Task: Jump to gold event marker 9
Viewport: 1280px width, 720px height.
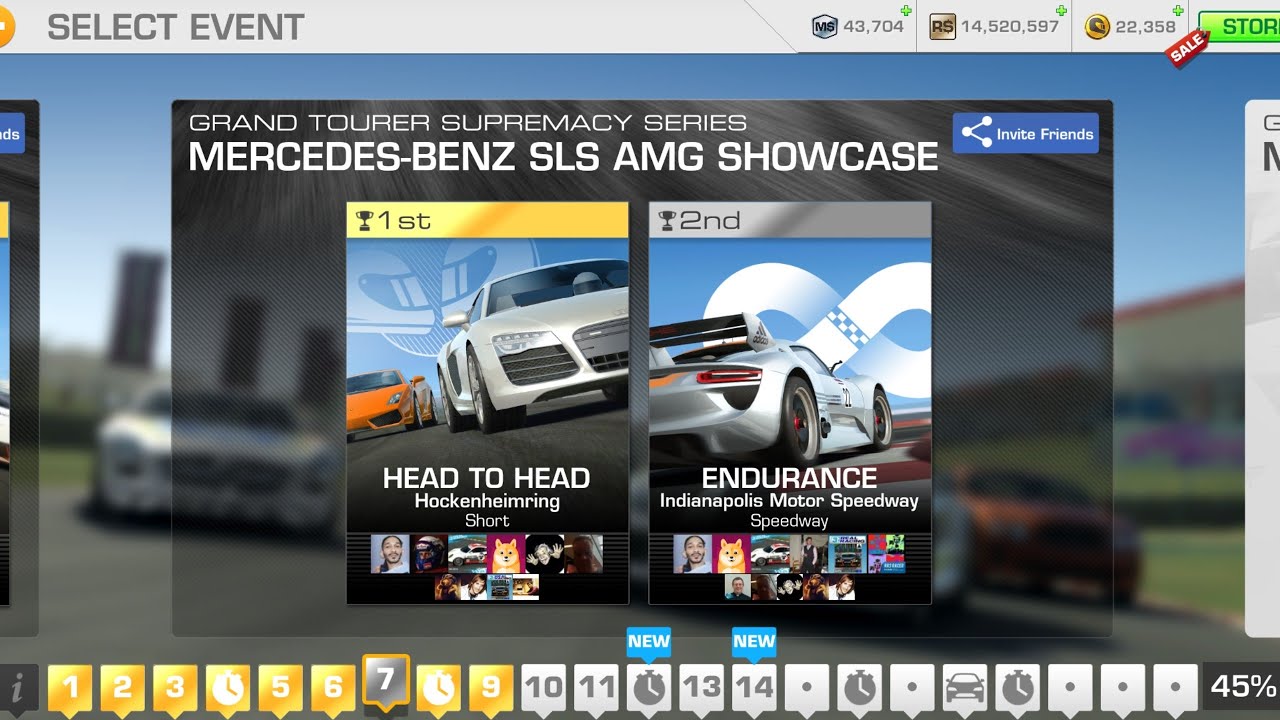Action: 491,688
